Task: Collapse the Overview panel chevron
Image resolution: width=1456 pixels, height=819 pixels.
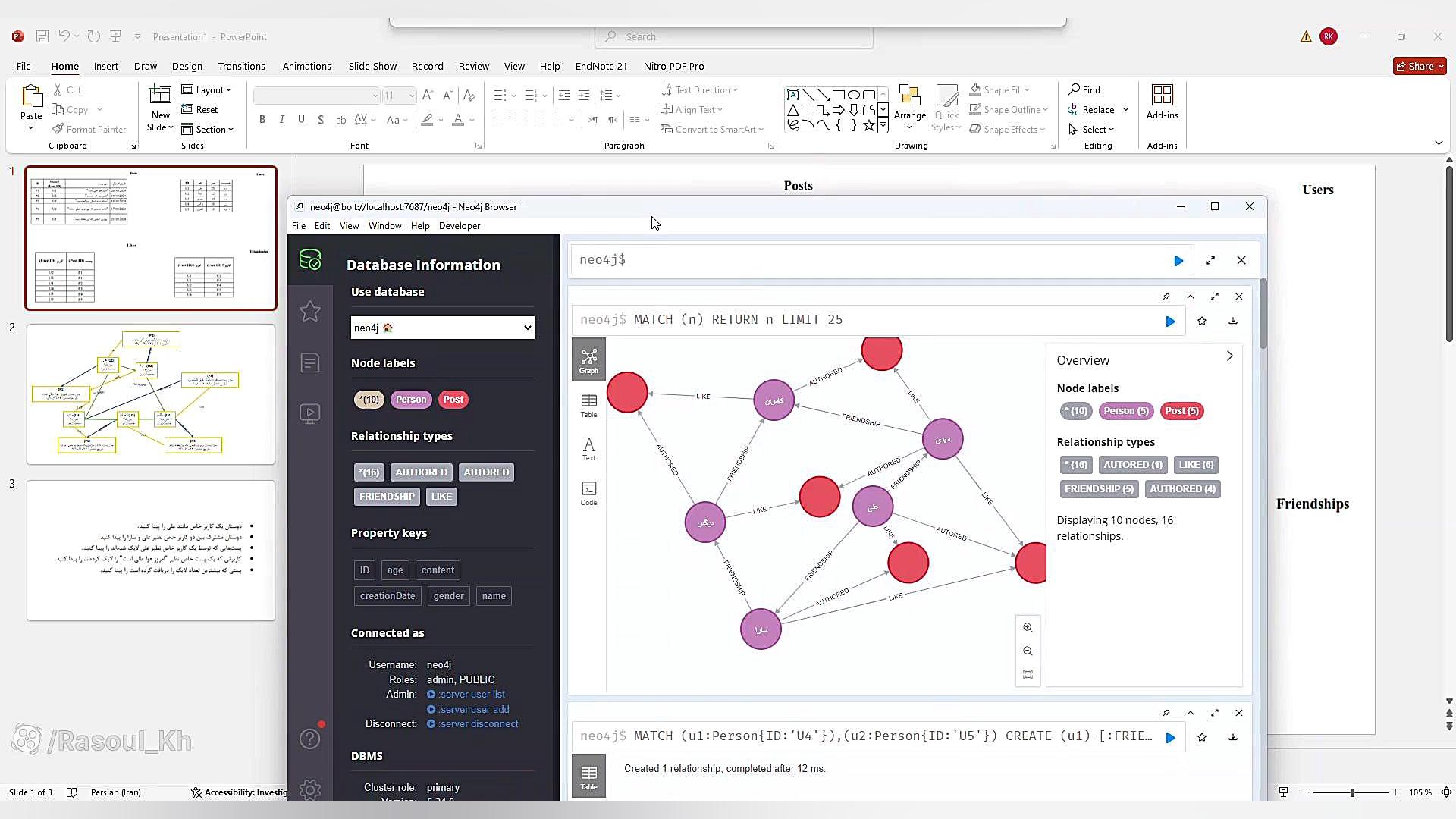Action: 1229,356
